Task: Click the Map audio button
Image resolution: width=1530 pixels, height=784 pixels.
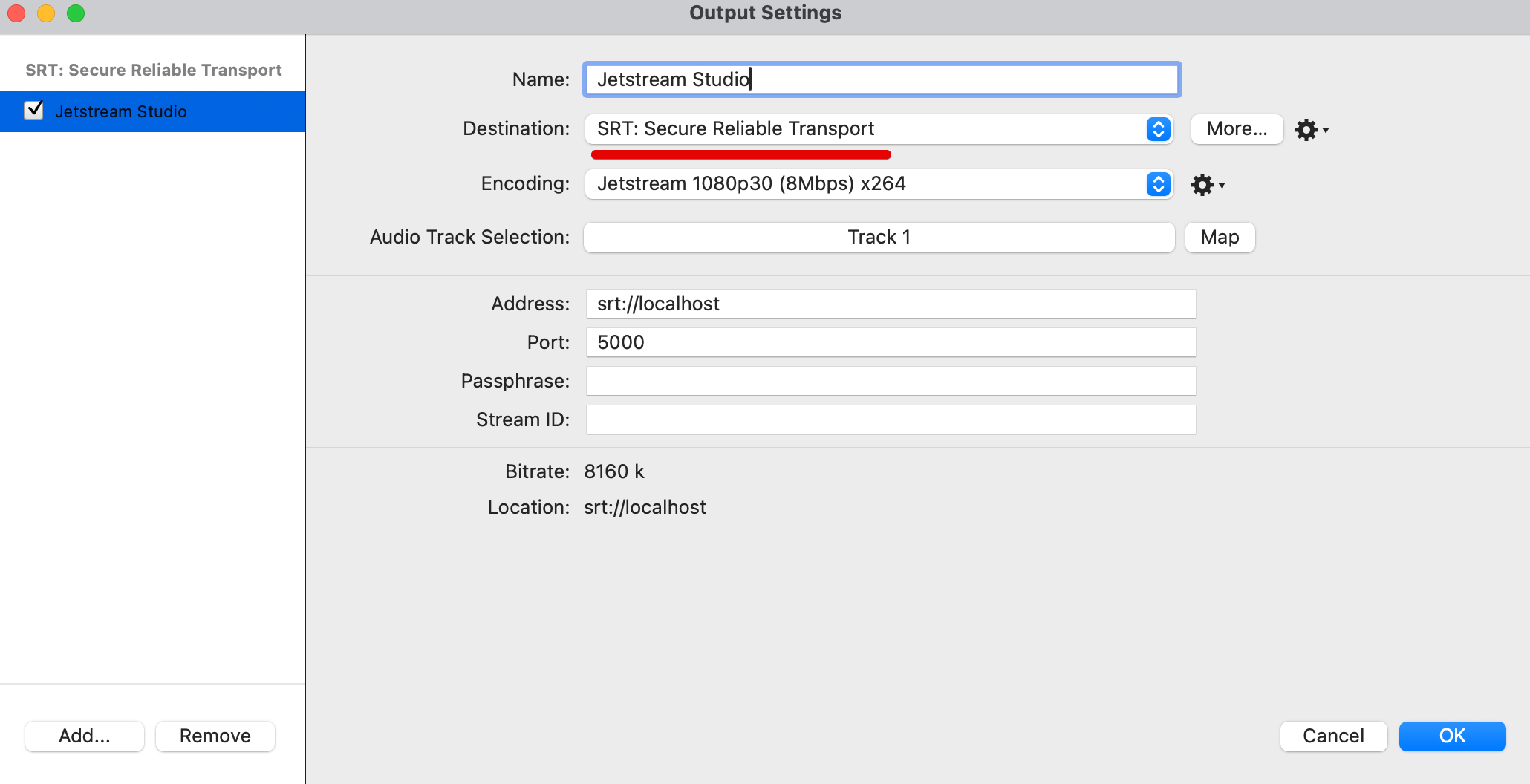Action: click(x=1220, y=238)
